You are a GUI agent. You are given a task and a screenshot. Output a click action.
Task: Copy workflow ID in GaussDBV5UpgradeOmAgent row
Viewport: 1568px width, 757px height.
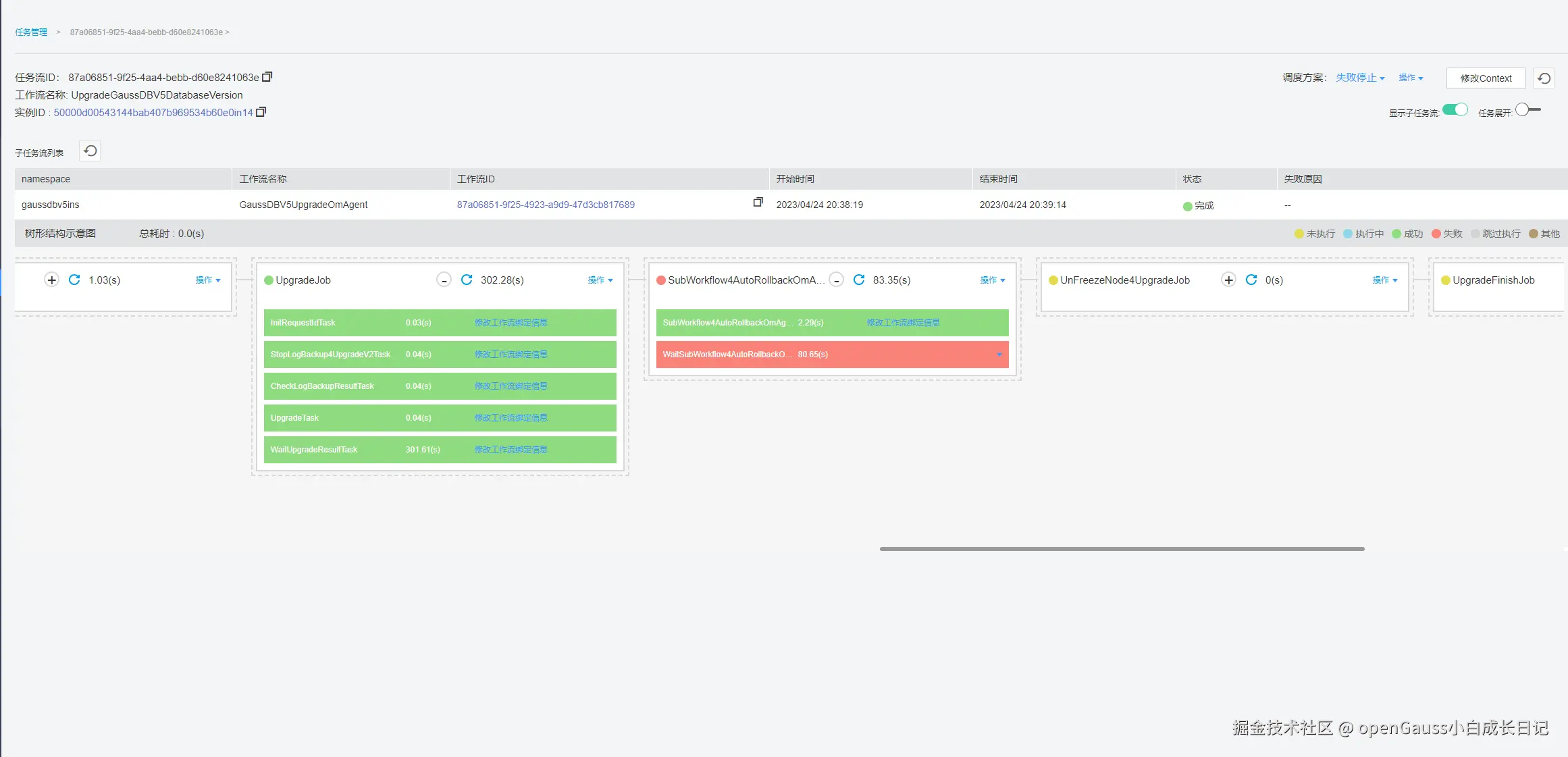(758, 203)
